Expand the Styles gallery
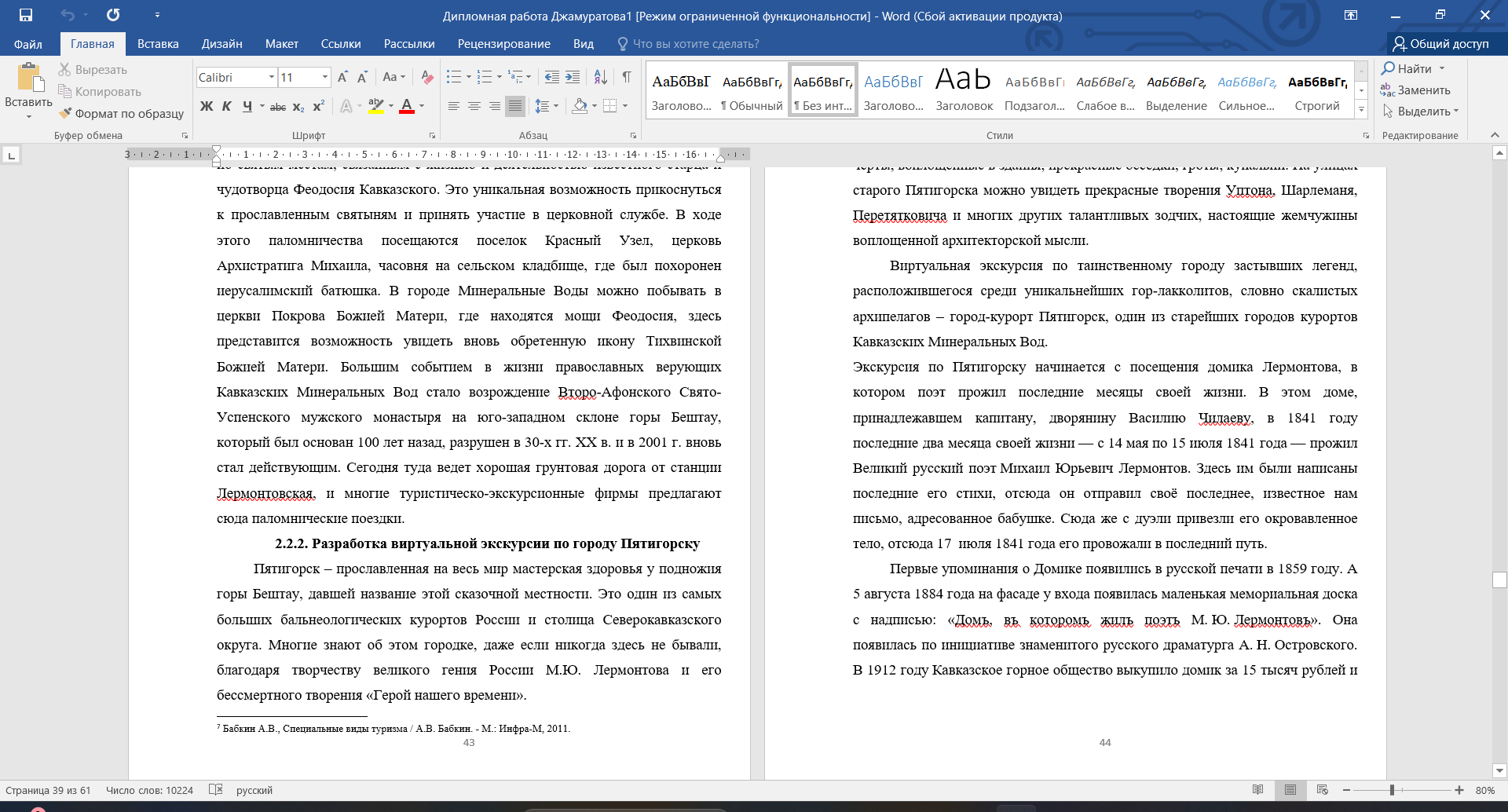 click(1362, 110)
